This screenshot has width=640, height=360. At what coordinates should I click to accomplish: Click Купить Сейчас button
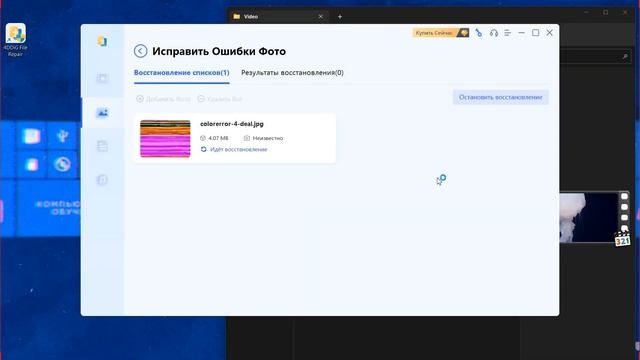coord(440,33)
